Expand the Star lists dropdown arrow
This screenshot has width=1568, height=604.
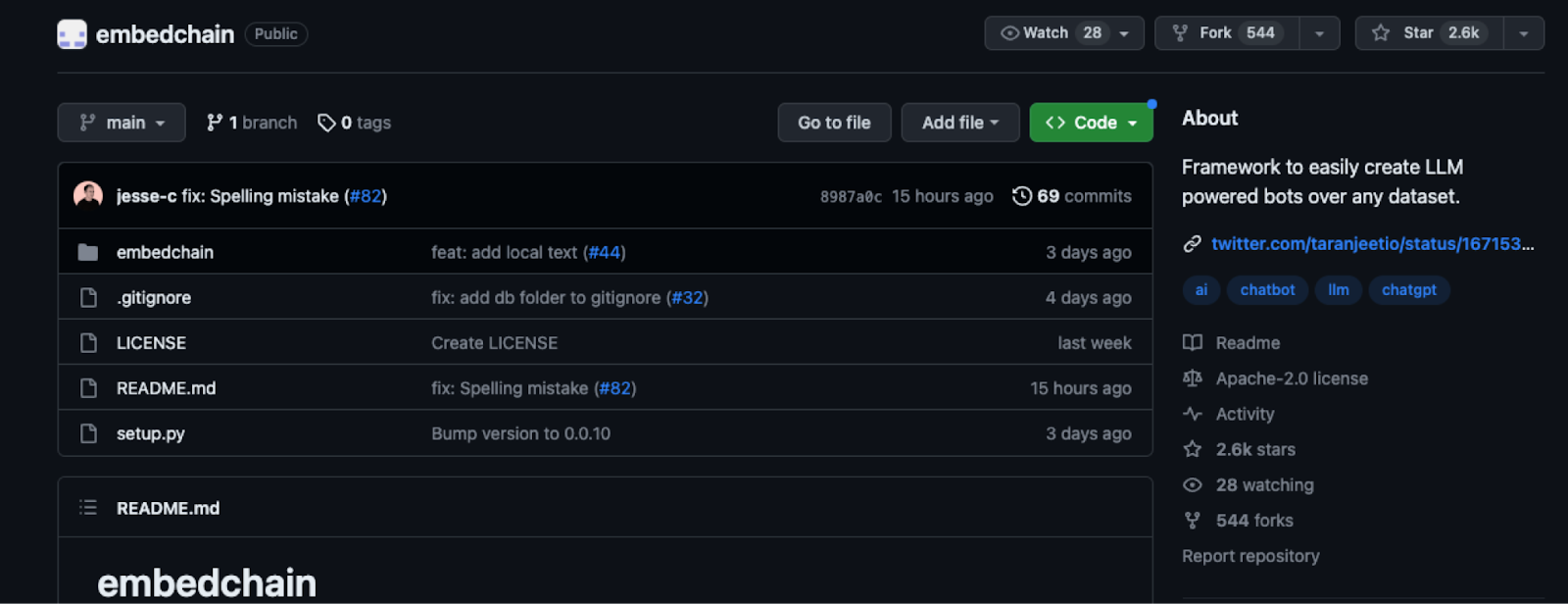pyautogui.click(x=1524, y=33)
